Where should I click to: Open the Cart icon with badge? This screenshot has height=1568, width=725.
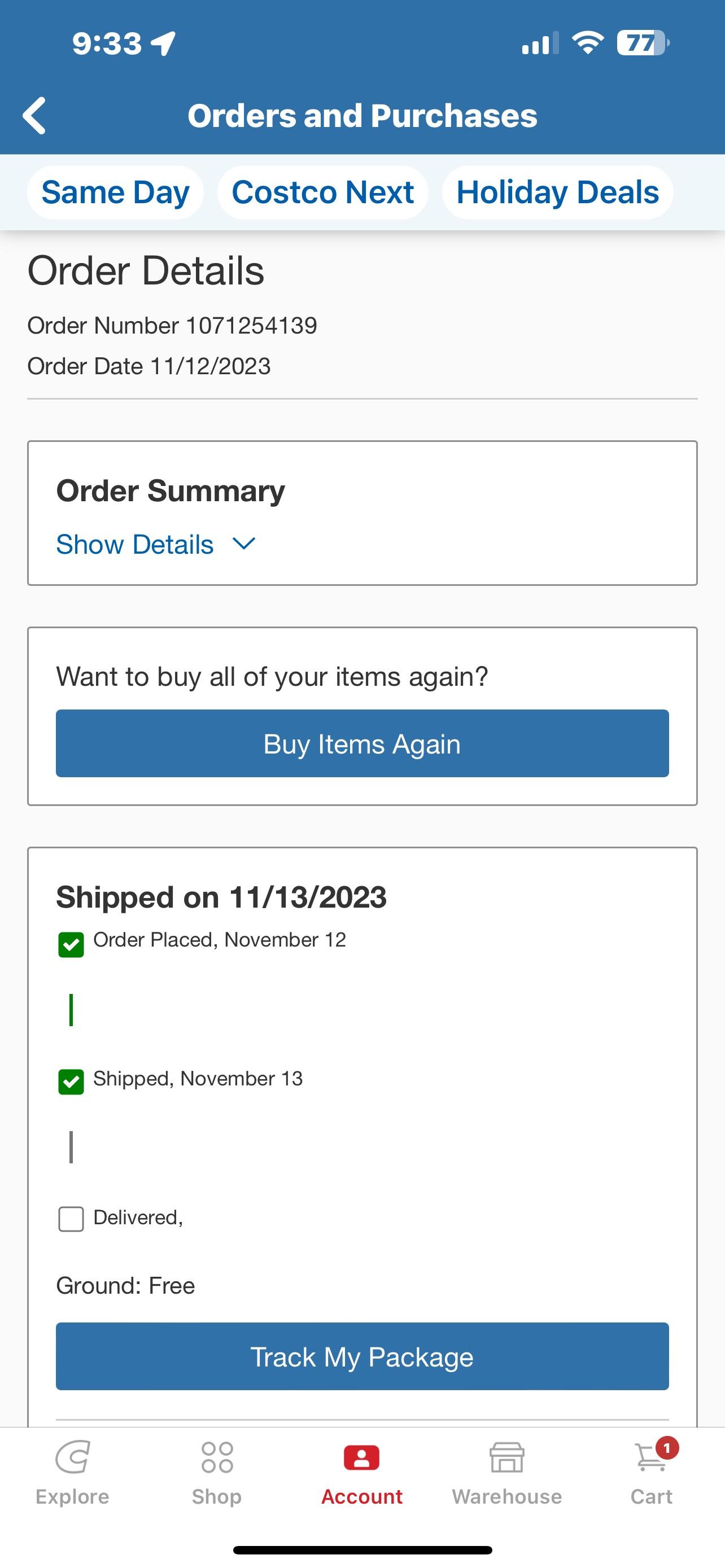(652, 1457)
